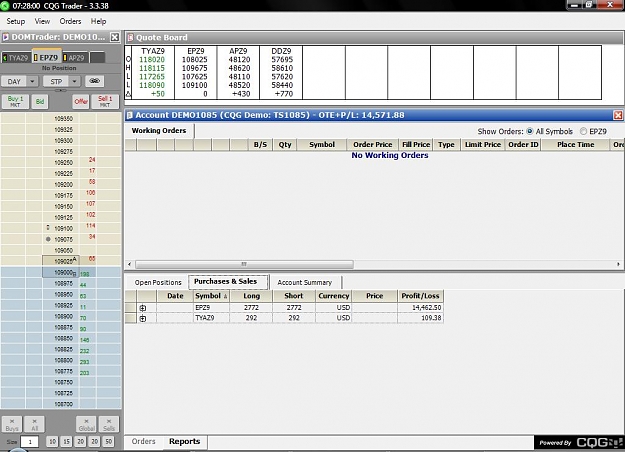Click the link icon next to STP
Viewport: 625px width, 452px height.
(x=94, y=81)
